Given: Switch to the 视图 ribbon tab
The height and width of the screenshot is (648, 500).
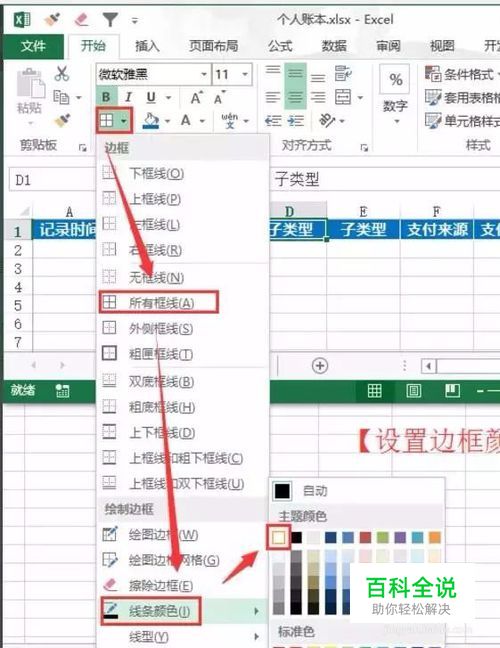Looking at the screenshot, I should point(442,46).
